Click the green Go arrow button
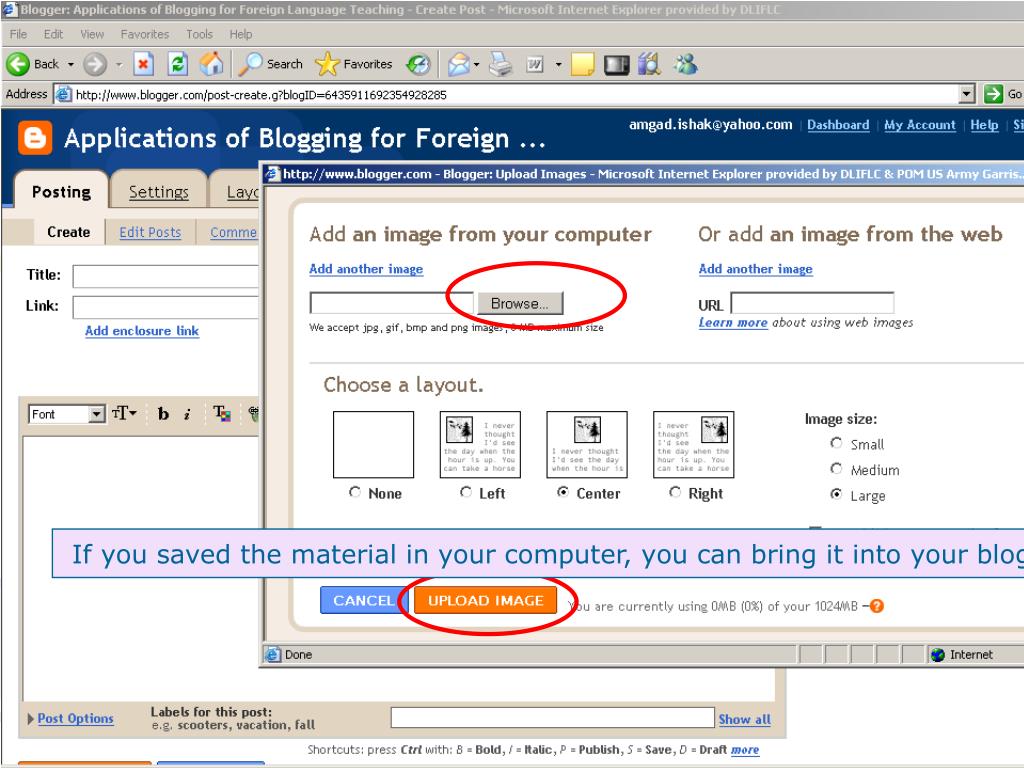 pos(993,94)
